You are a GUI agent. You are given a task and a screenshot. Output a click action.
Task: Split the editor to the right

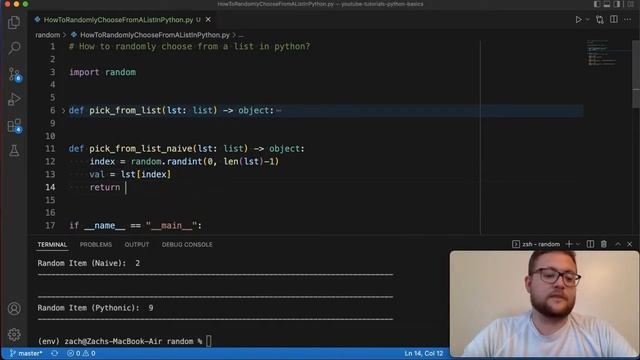[x=613, y=19]
